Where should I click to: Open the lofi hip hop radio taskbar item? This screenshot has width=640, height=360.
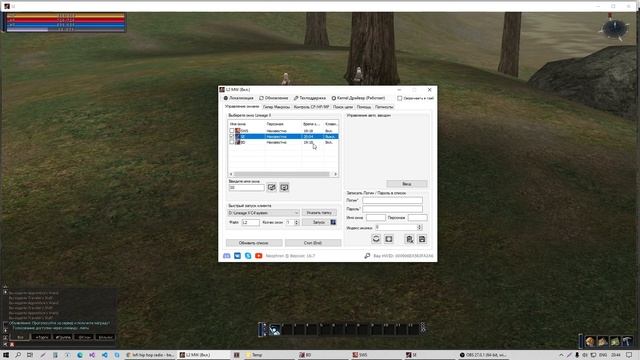(x=150, y=355)
